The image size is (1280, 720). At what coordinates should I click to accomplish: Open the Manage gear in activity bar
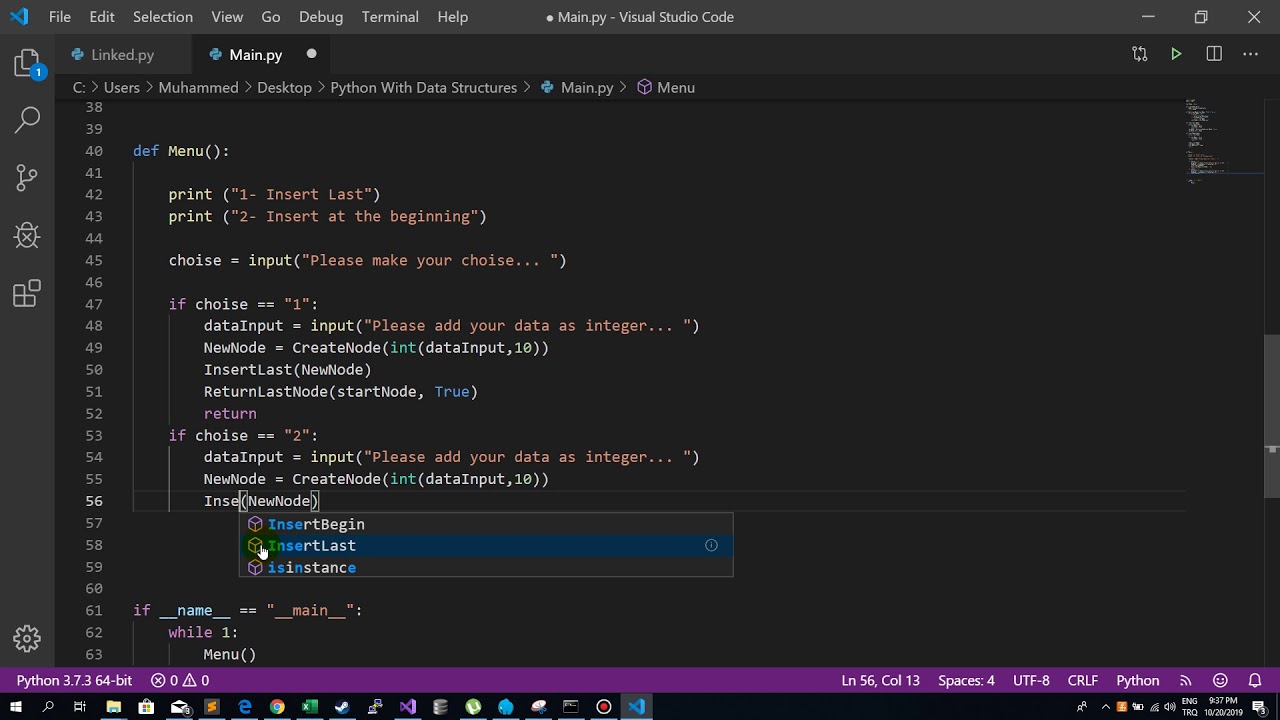[27, 639]
